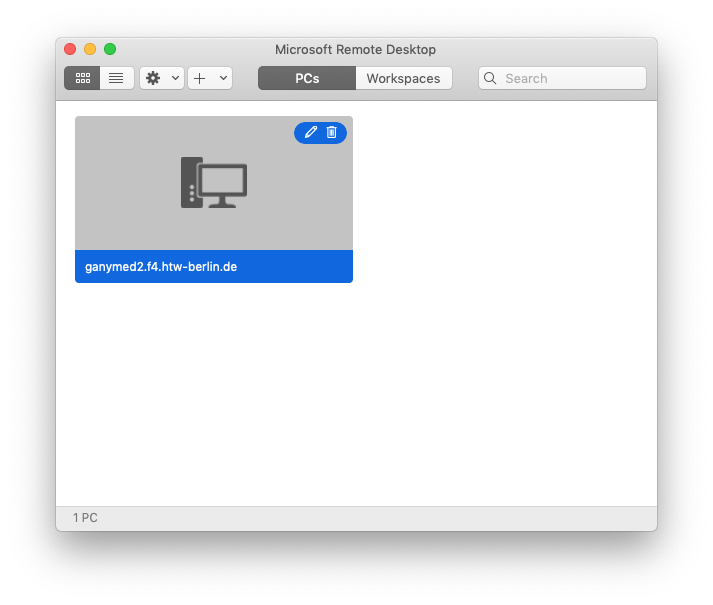Expand the add plus dropdown arrow

(223, 78)
